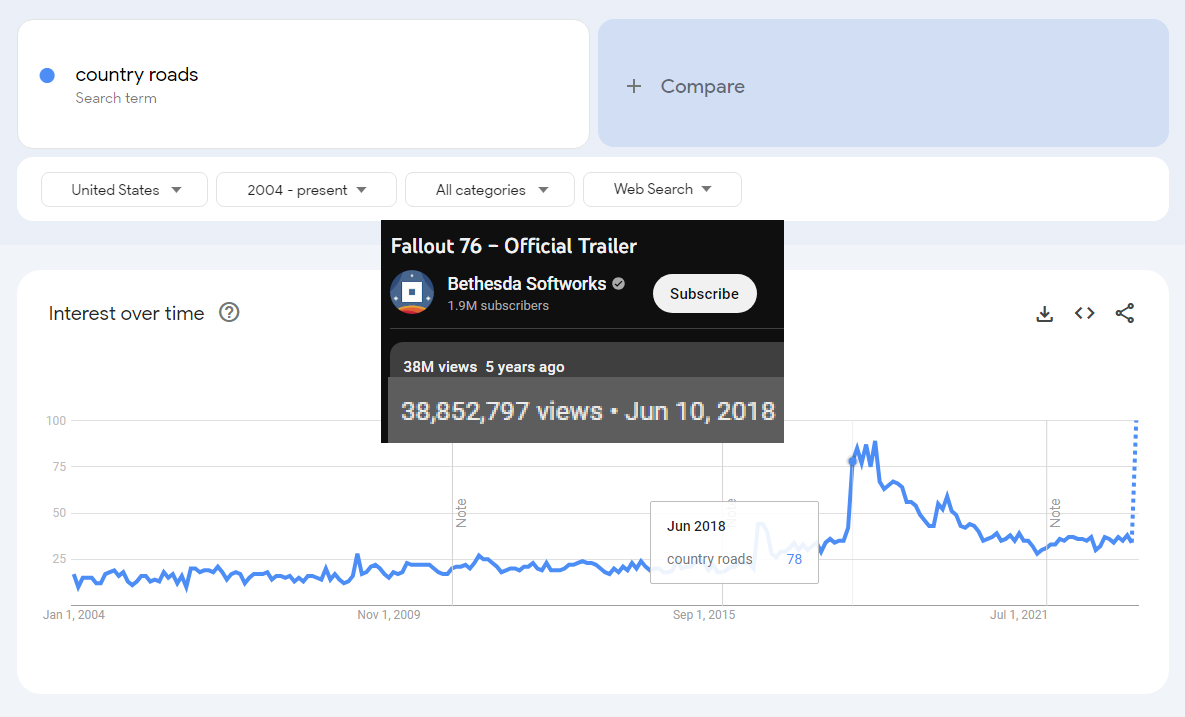Open the All categories dropdown
This screenshot has height=717, width=1185.
coord(490,190)
